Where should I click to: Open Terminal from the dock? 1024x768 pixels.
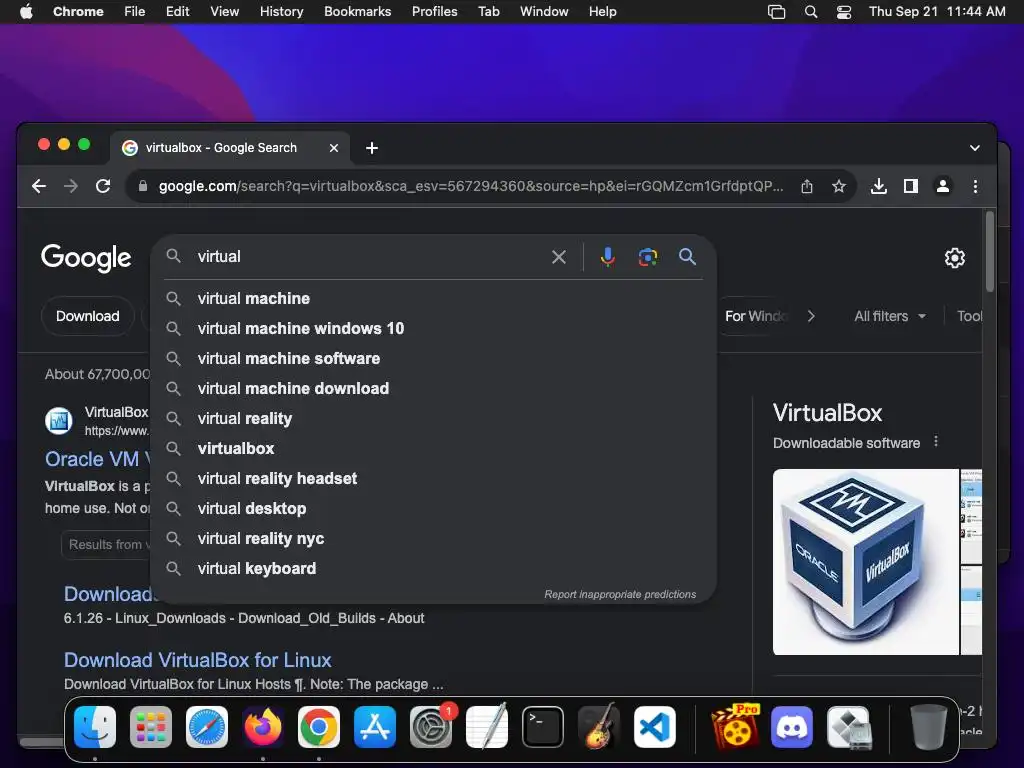pyautogui.click(x=543, y=727)
